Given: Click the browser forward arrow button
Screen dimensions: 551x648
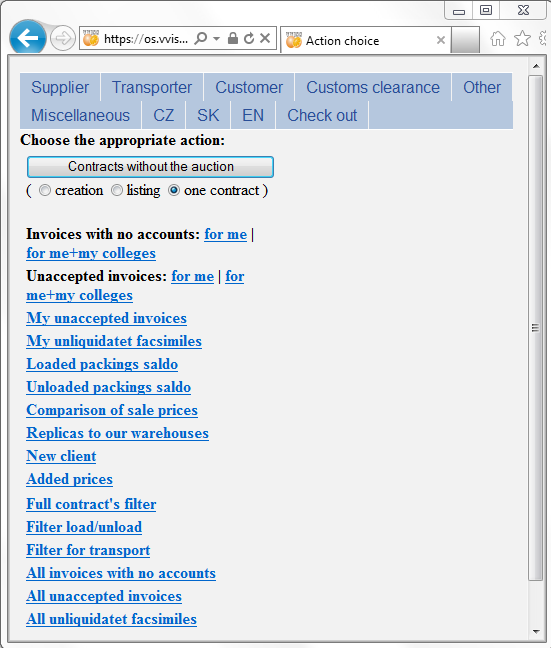Looking at the screenshot, I should (x=63, y=38).
